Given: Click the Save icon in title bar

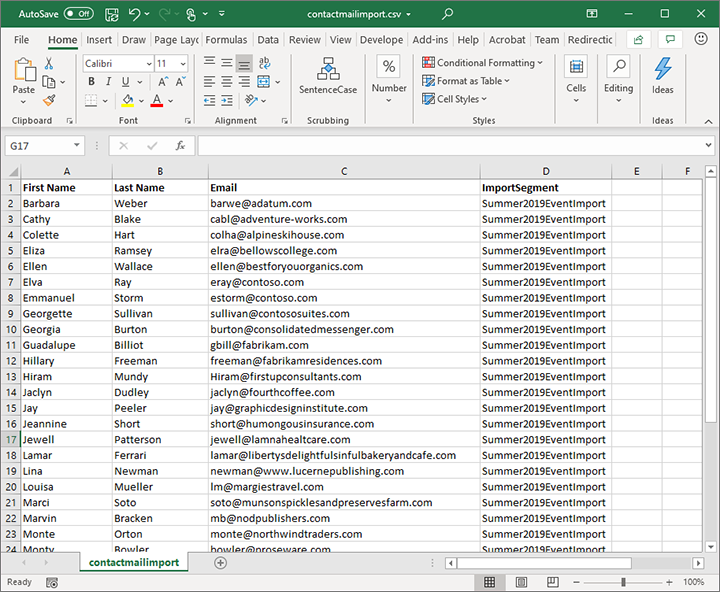Looking at the screenshot, I should tap(112, 14).
